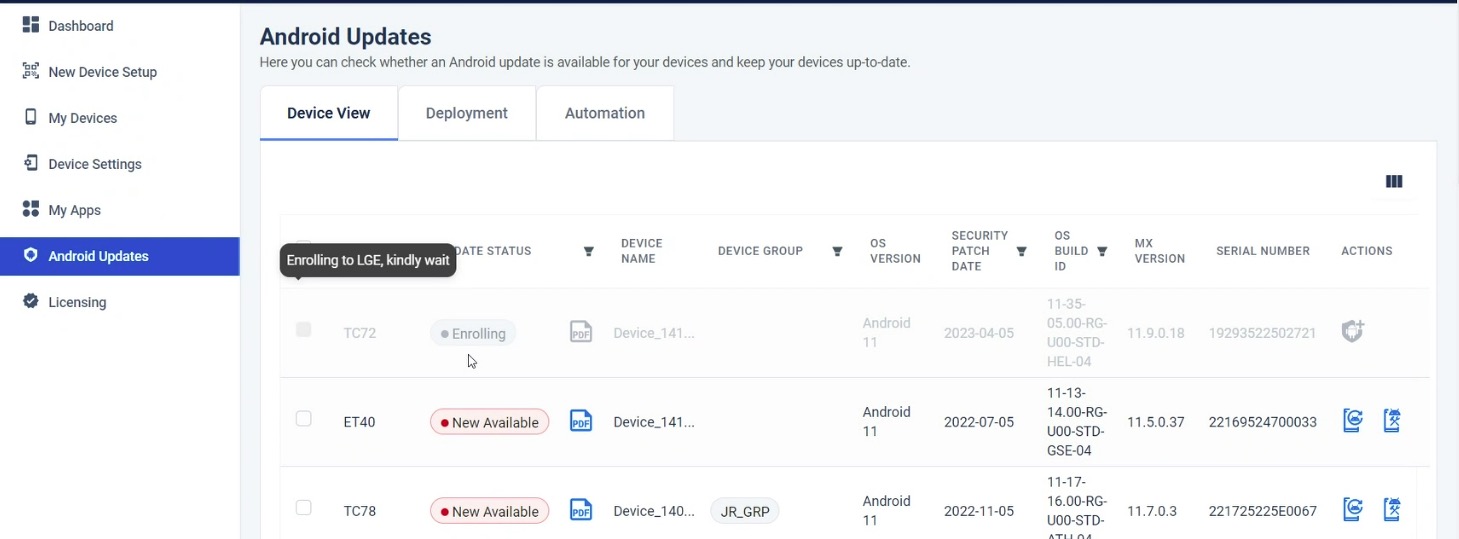Switch to the Deployment tab

pyautogui.click(x=467, y=113)
